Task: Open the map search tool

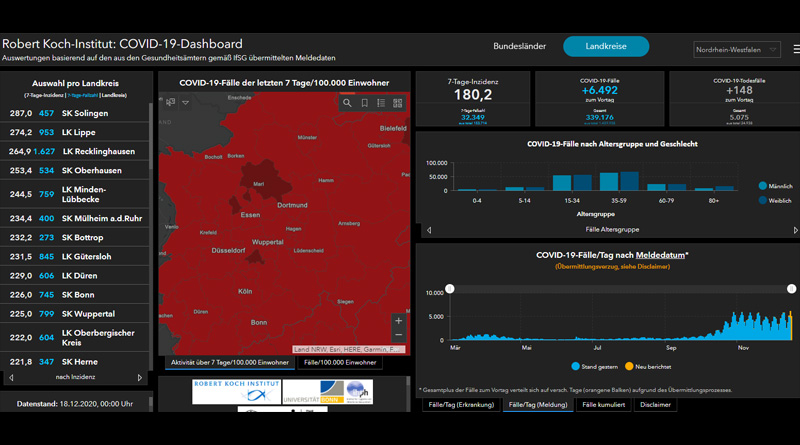Action: [347, 103]
